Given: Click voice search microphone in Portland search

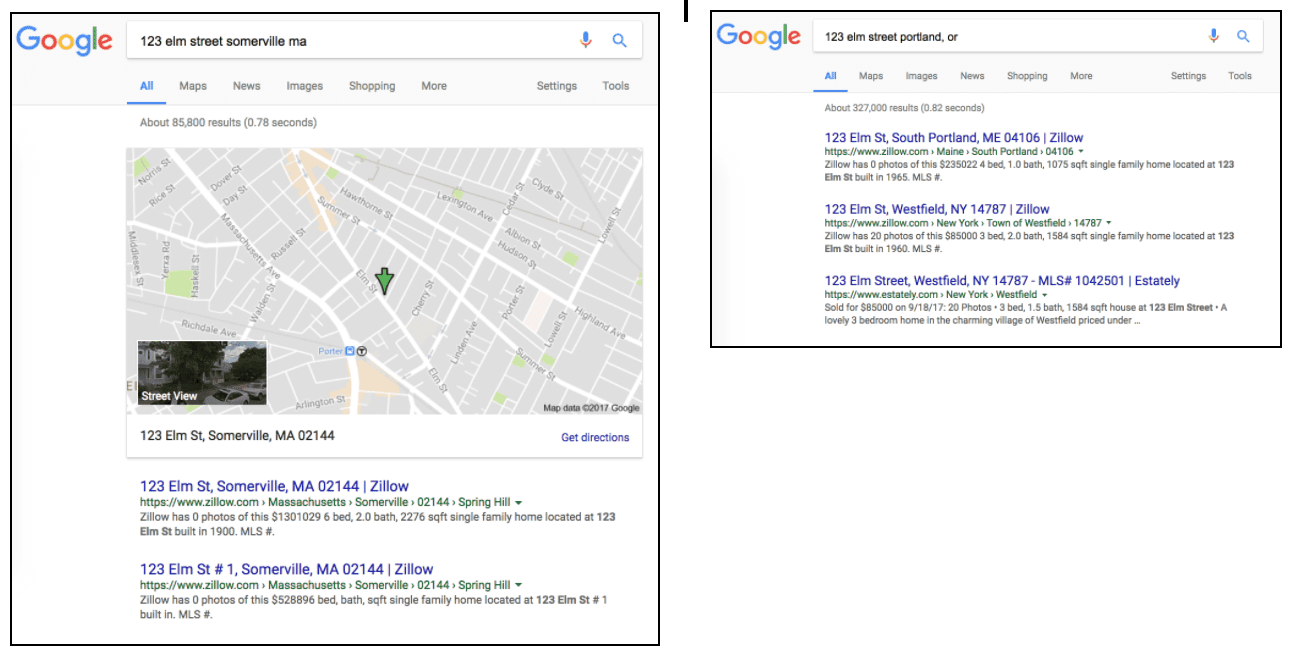Looking at the screenshot, I should (x=1213, y=36).
